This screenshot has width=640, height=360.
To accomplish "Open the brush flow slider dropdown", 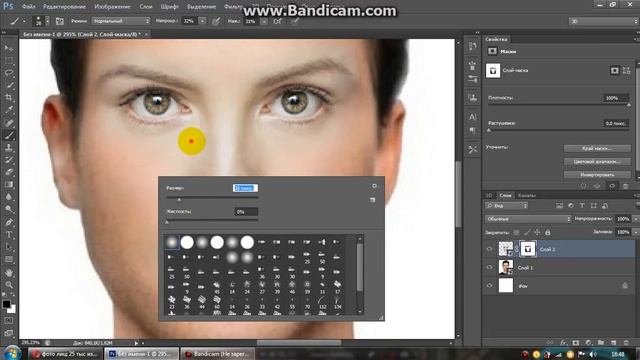I will 264,21.
